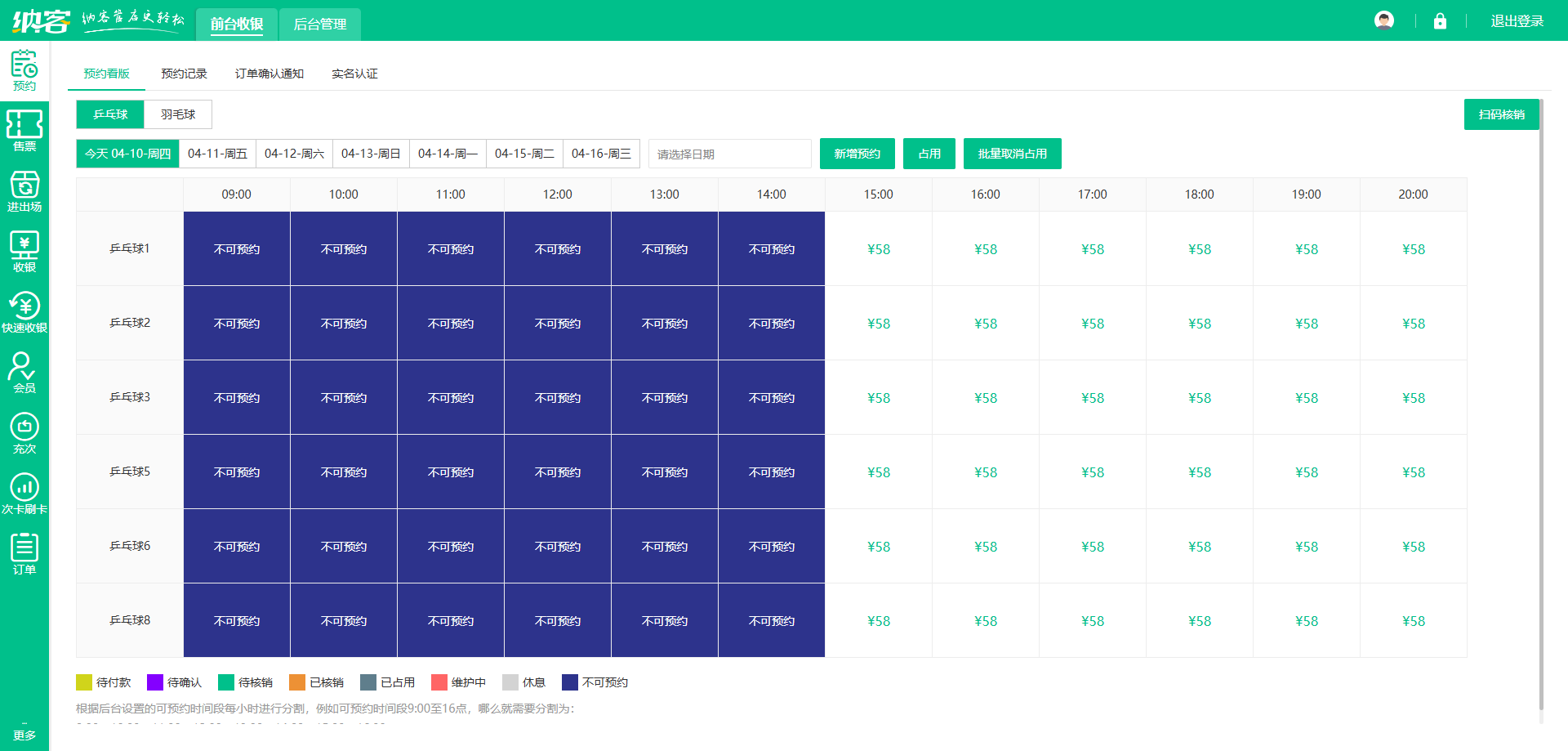This screenshot has height=751, width=1568.
Task: Click 乒乓球1 09:00 不可预约 cell
Action: [x=237, y=249]
